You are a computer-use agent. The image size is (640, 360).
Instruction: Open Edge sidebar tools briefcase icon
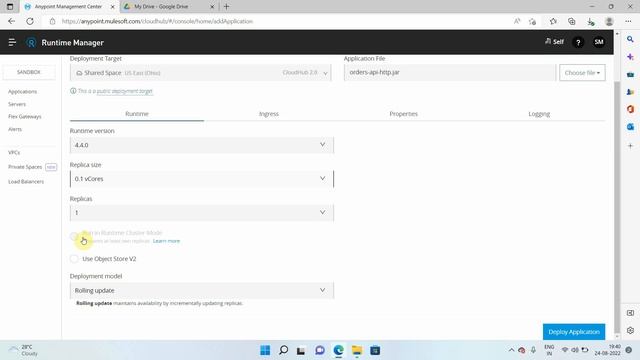point(630,74)
